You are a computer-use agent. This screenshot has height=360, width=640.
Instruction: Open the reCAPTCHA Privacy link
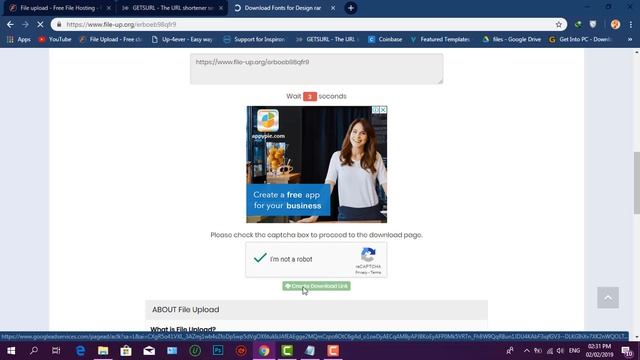(x=360, y=272)
